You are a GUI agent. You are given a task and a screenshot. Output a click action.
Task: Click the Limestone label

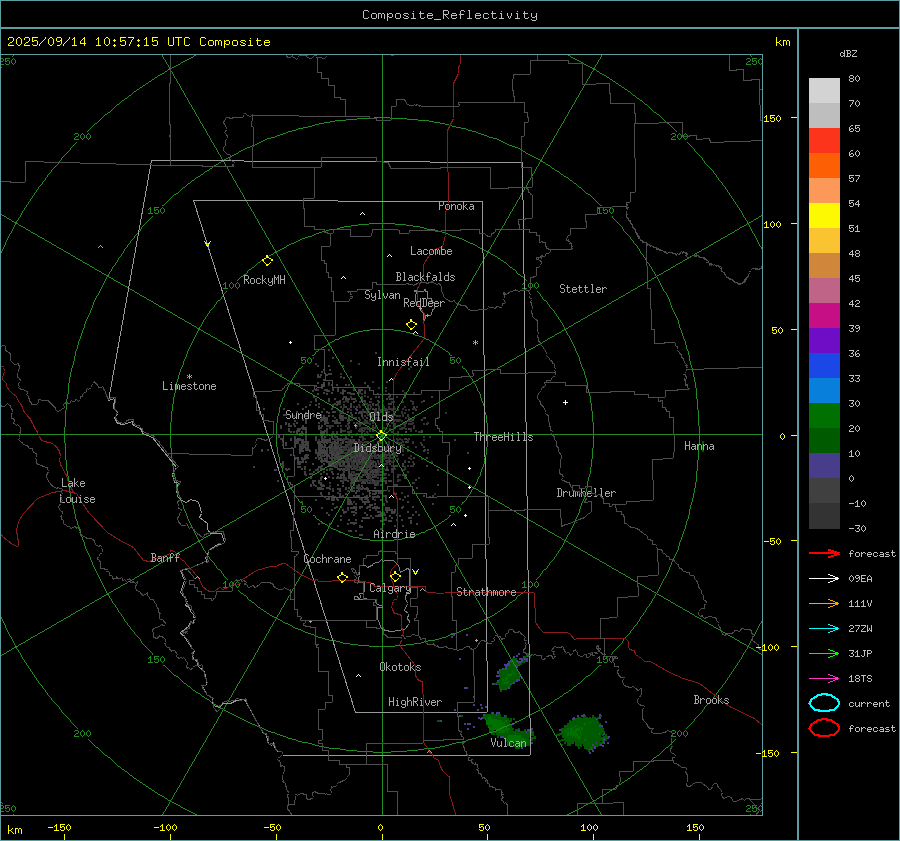[x=189, y=386]
